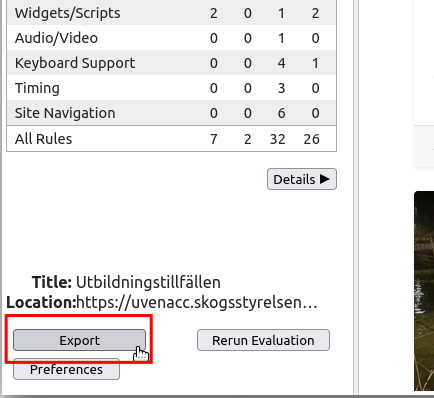The height and width of the screenshot is (398, 434).
Task: Click the Export button
Action: point(79,340)
